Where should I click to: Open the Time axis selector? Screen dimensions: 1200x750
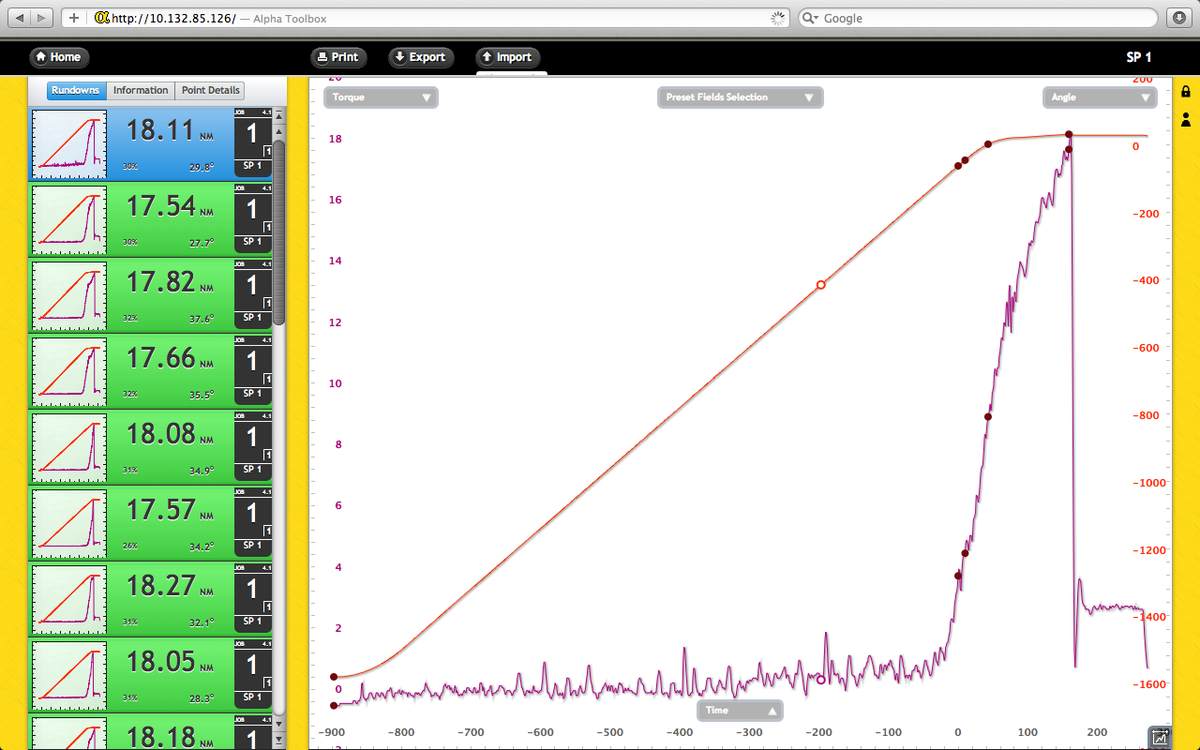tap(740, 710)
